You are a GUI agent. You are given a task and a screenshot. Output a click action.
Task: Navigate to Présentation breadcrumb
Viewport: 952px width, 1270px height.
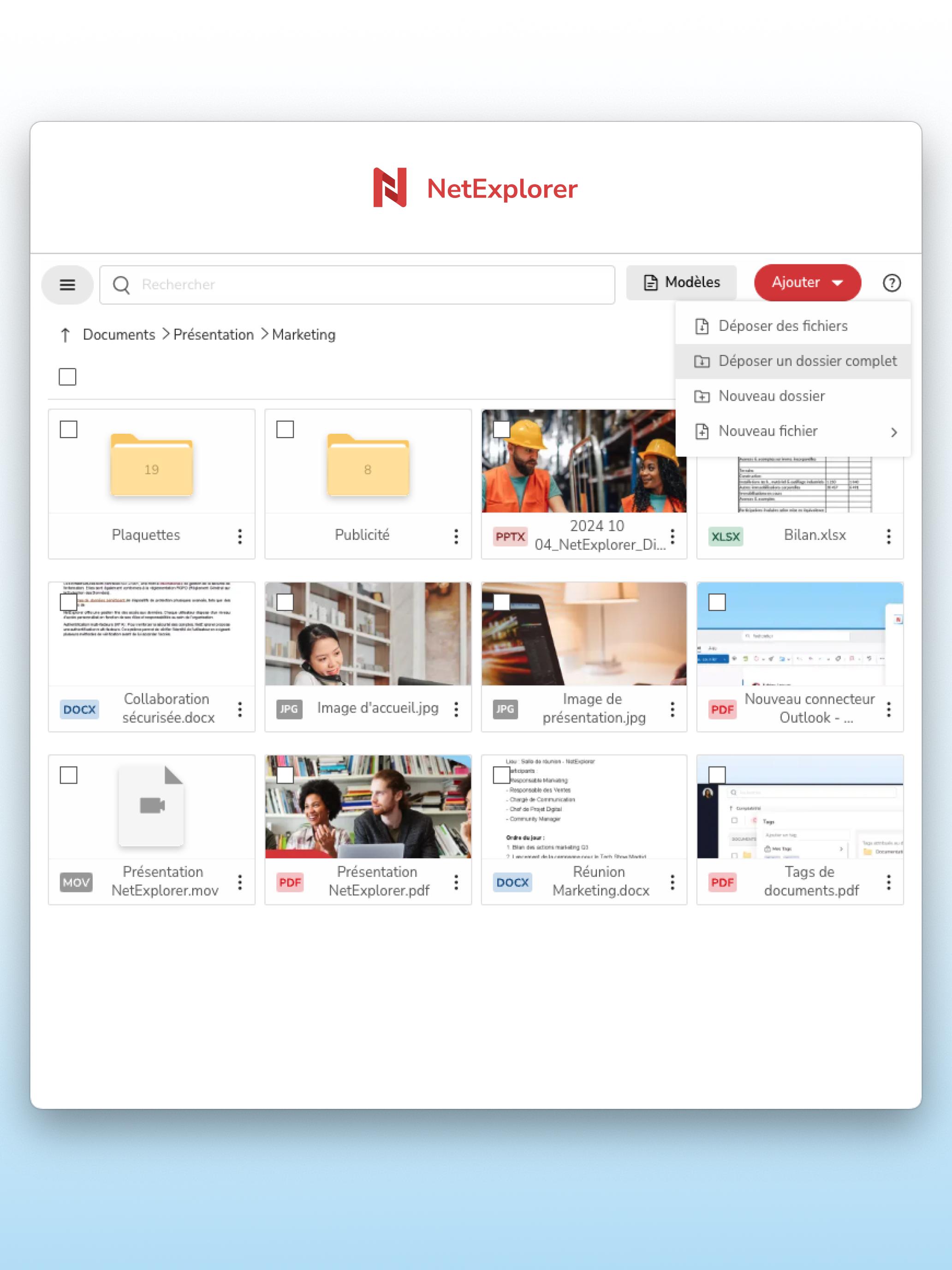tap(214, 335)
